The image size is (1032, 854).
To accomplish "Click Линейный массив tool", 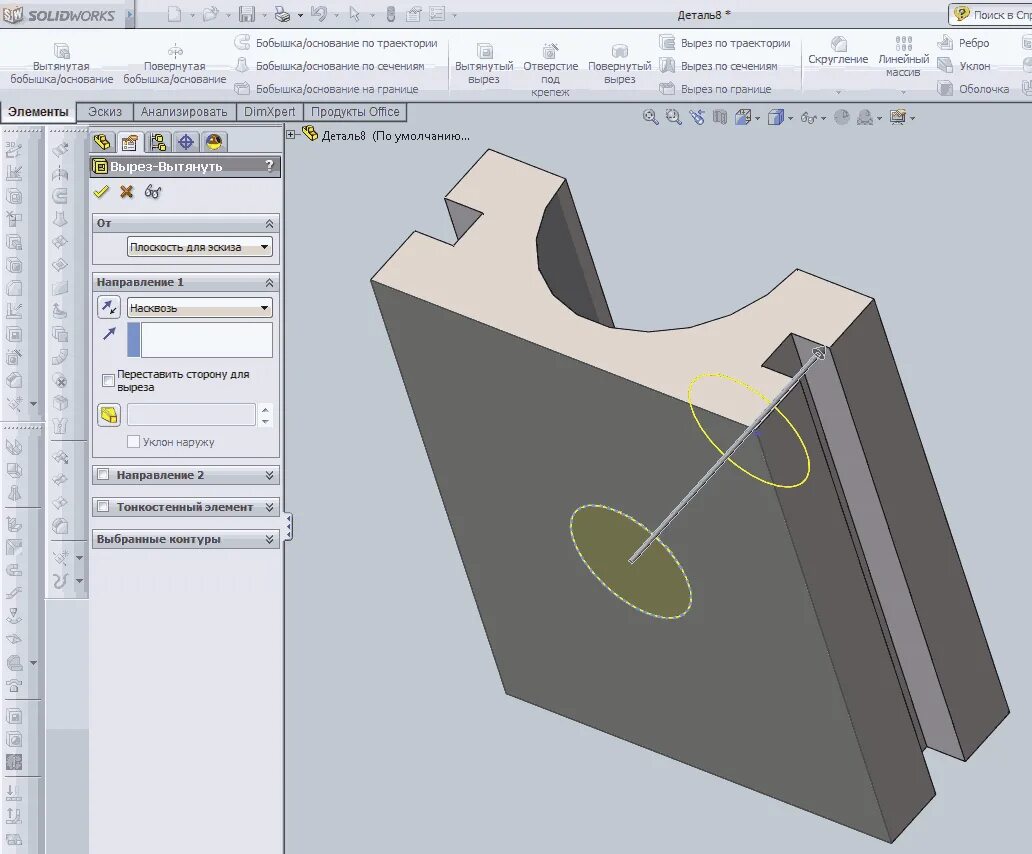I will [903, 57].
